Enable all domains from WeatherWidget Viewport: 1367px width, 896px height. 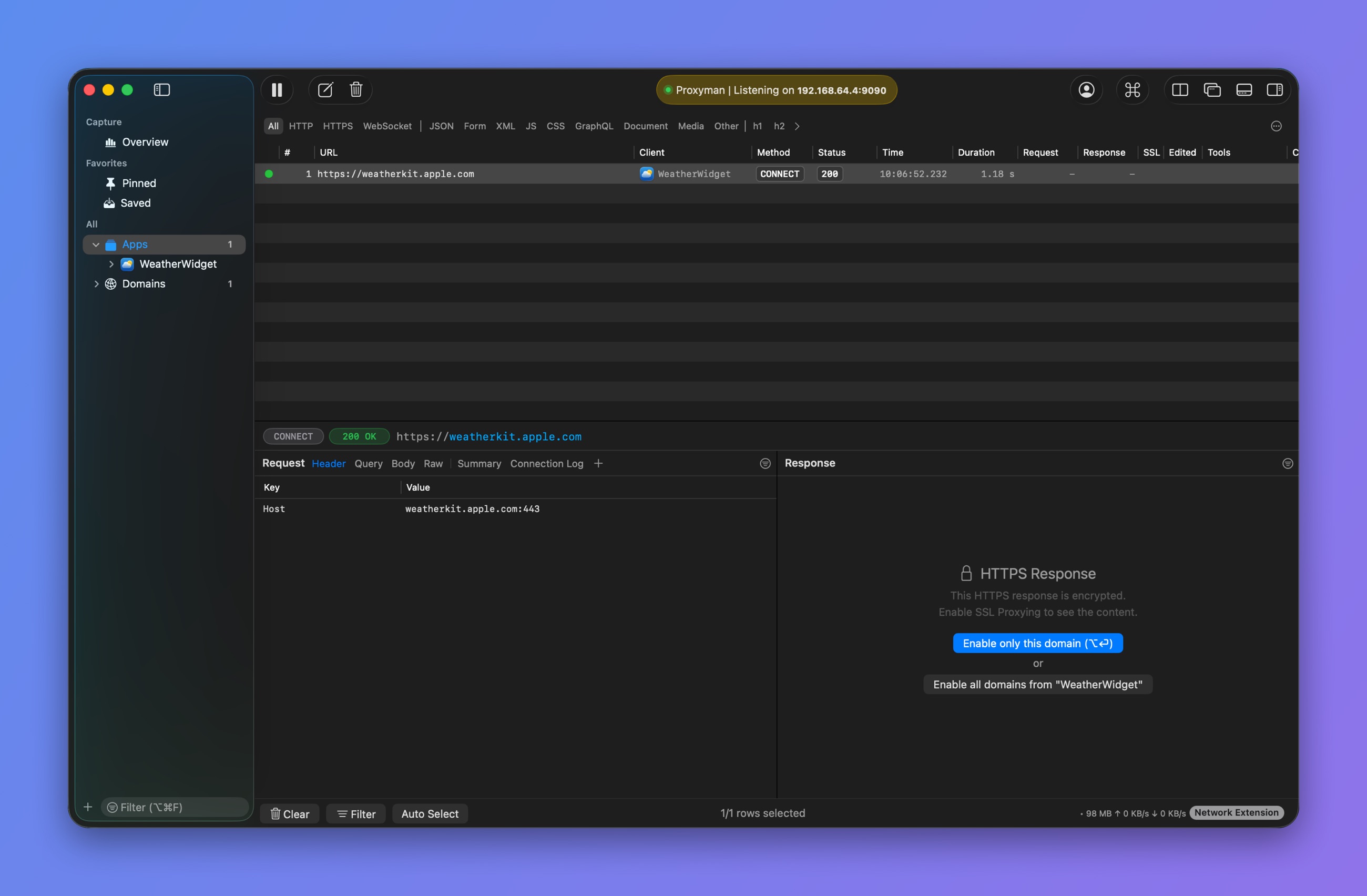point(1037,685)
